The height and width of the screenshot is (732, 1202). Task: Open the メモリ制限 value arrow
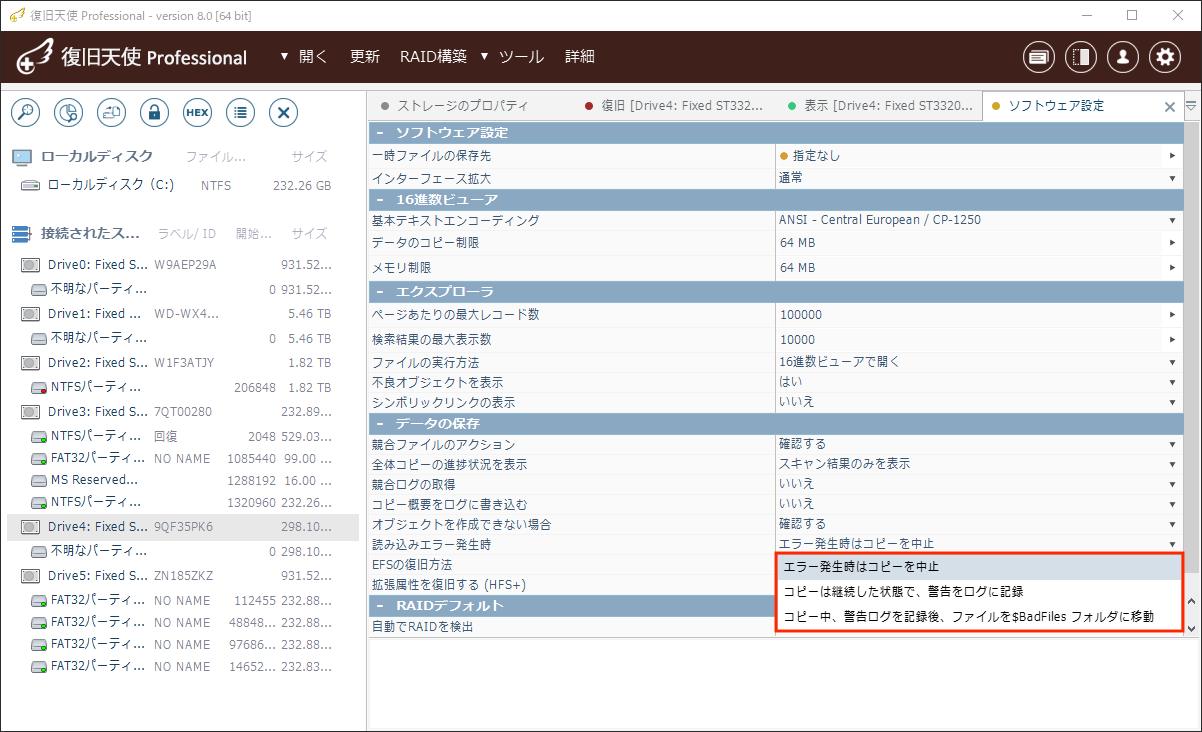click(1172, 268)
